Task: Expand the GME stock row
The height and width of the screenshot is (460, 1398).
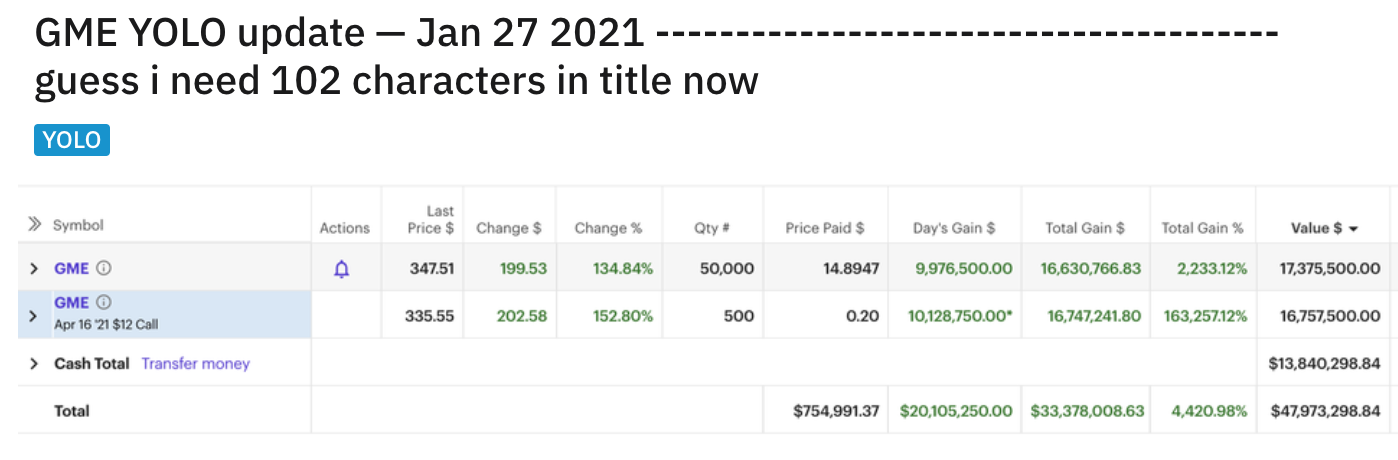Action: [34, 268]
